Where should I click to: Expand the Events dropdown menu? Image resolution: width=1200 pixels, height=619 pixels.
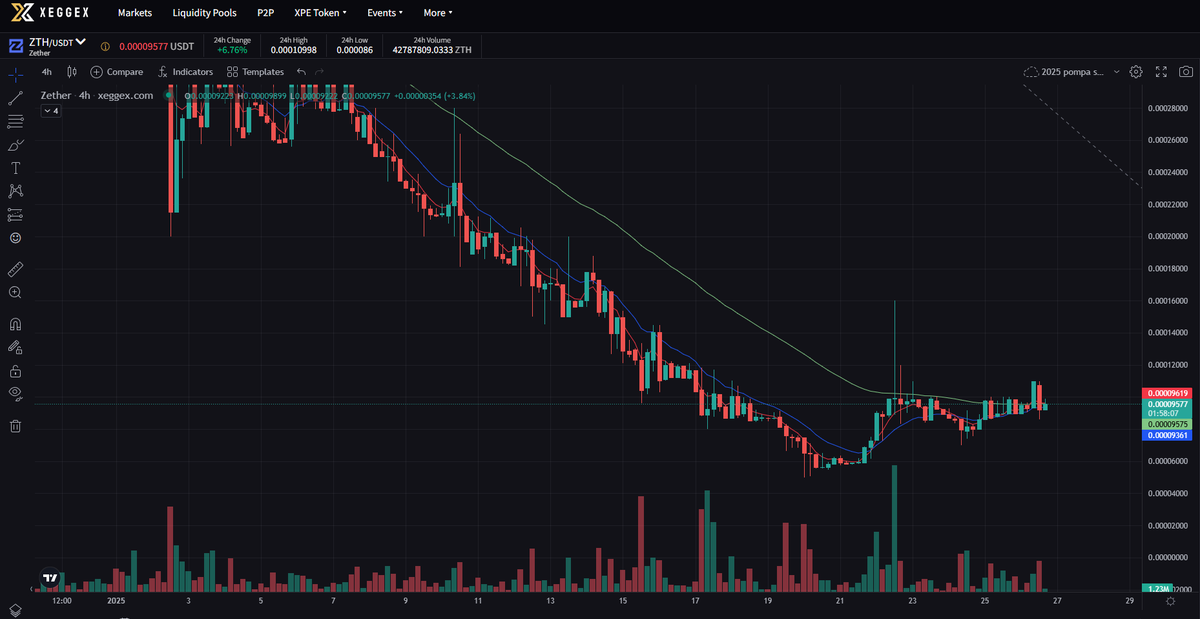(385, 13)
